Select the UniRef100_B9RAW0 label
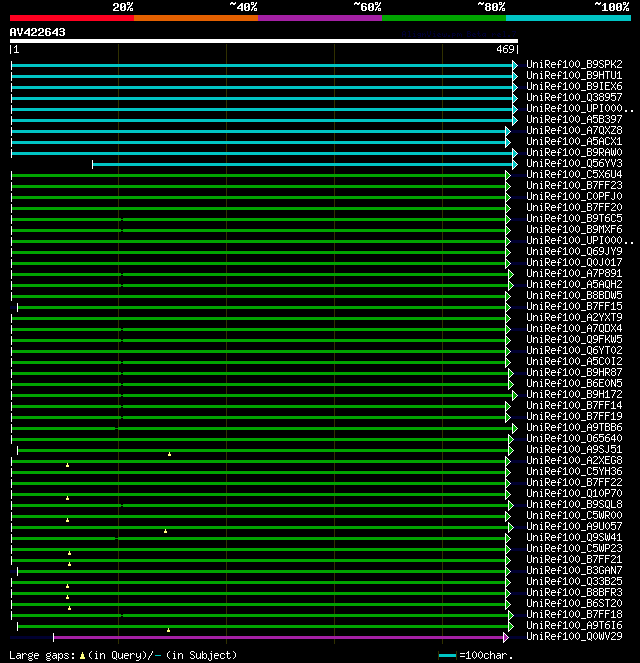 (574, 152)
